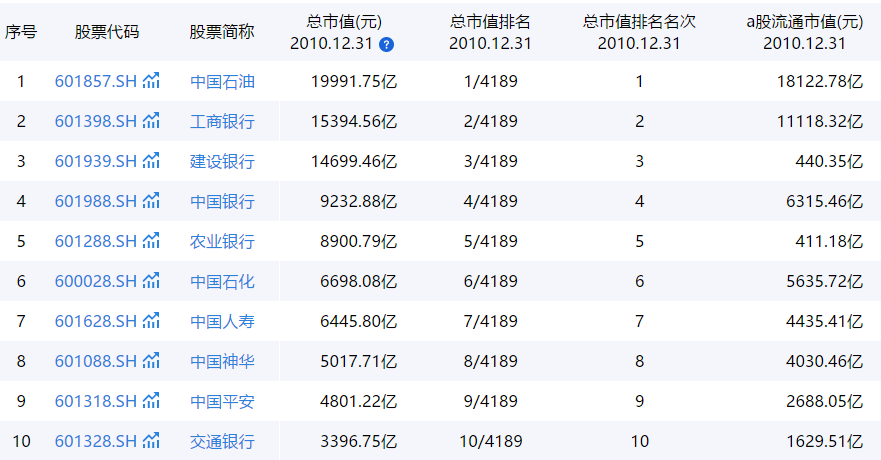Open stock code 601288.SH link
Screen dimensions: 881x460
(96, 242)
